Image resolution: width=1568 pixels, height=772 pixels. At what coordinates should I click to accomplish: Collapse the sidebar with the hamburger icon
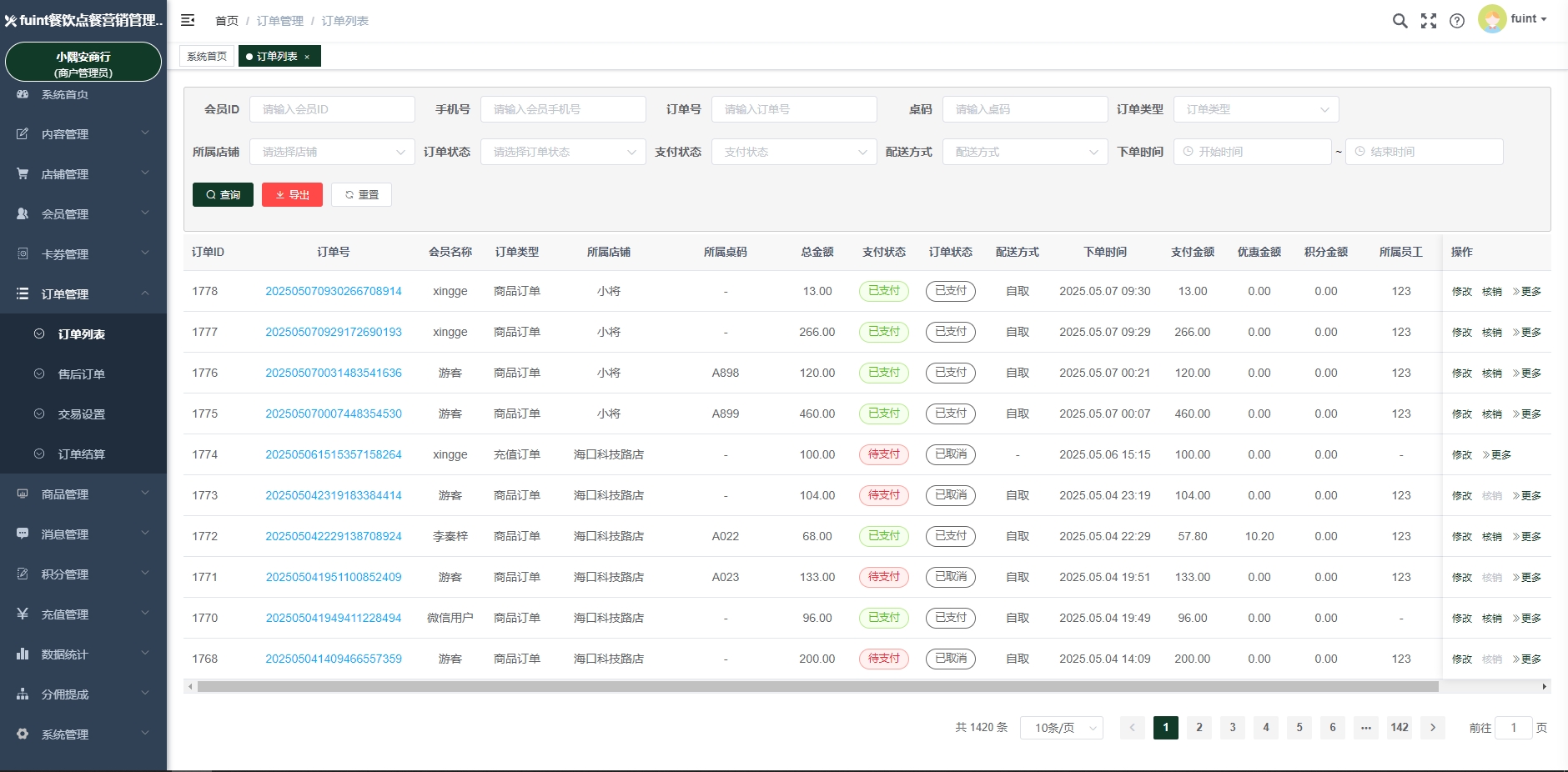pos(188,20)
